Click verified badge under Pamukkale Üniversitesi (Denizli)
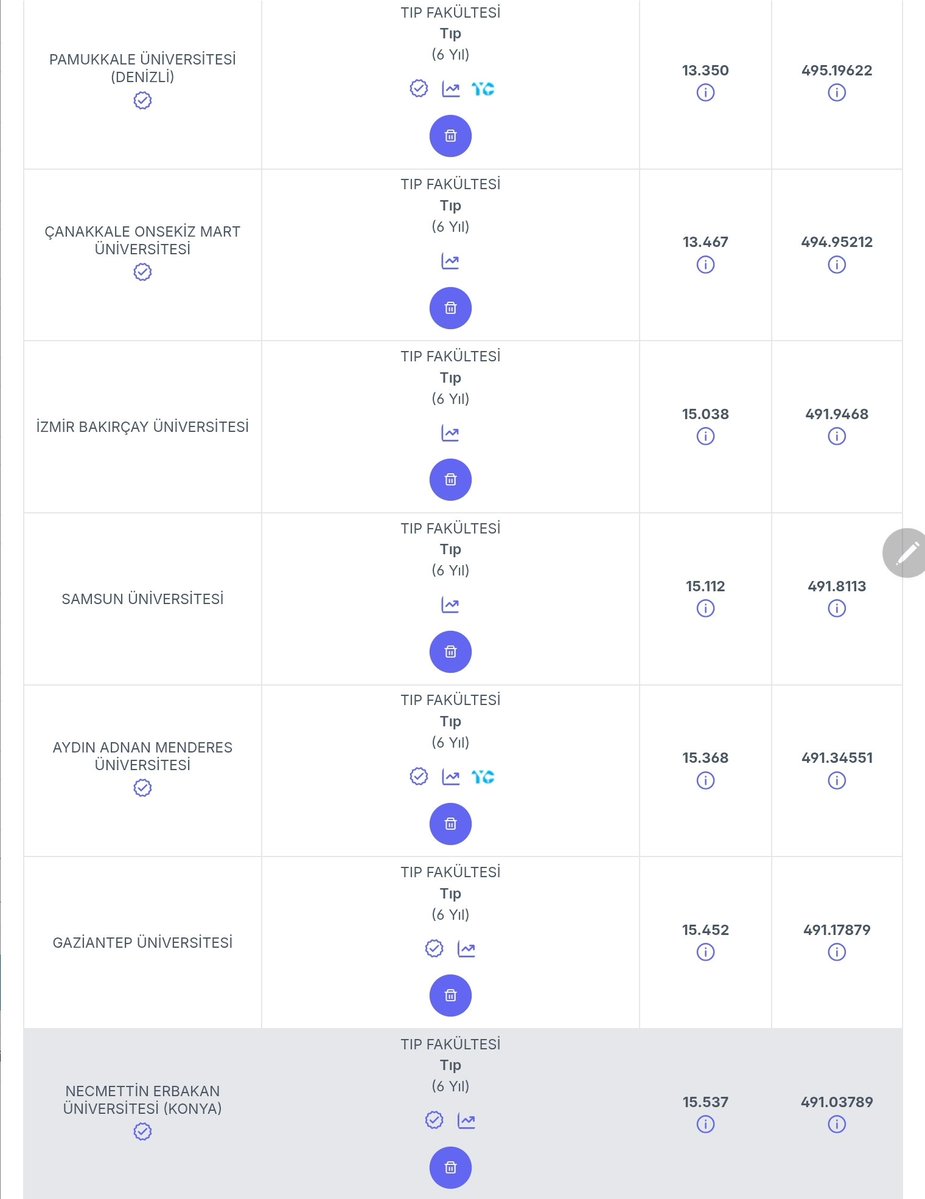Screen dimensions: 925x1199 click(x=142, y=100)
